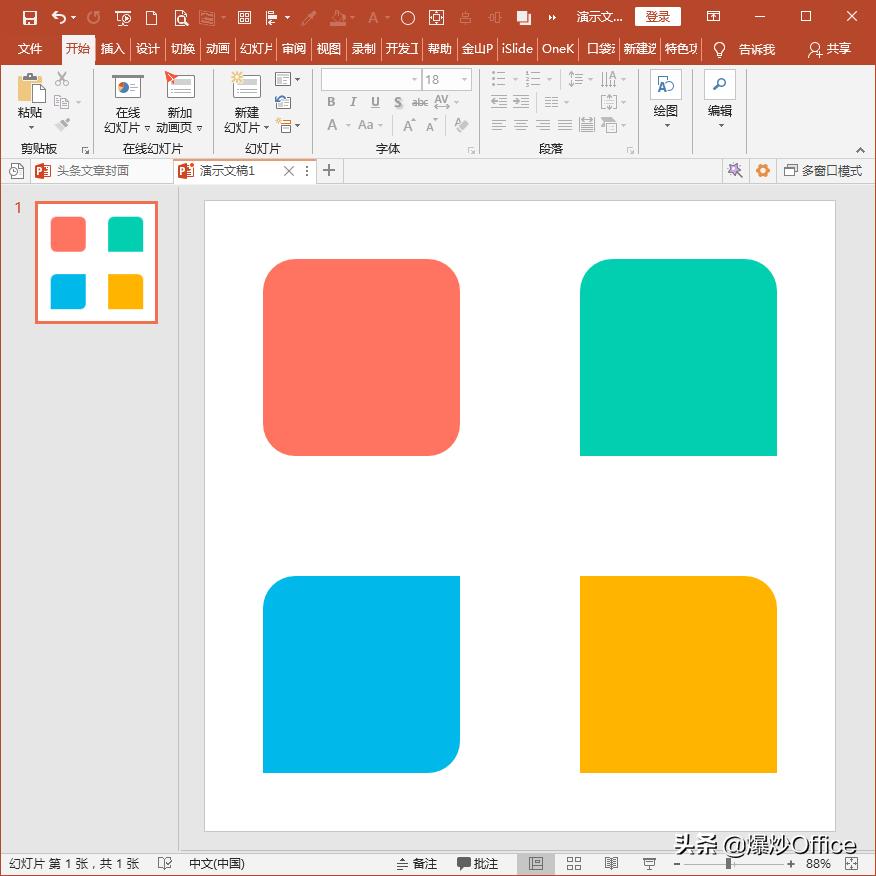Enable 多窗口模式 multi-window mode
Viewport: 876px width, 876px height.
(x=822, y=171)
